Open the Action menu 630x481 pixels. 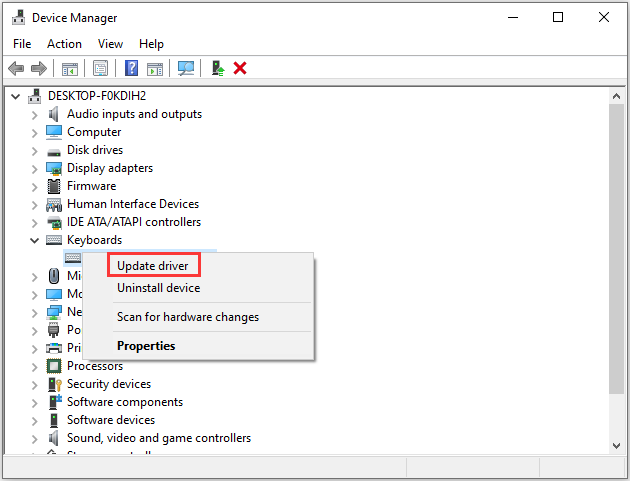click(x=64, y=44)
